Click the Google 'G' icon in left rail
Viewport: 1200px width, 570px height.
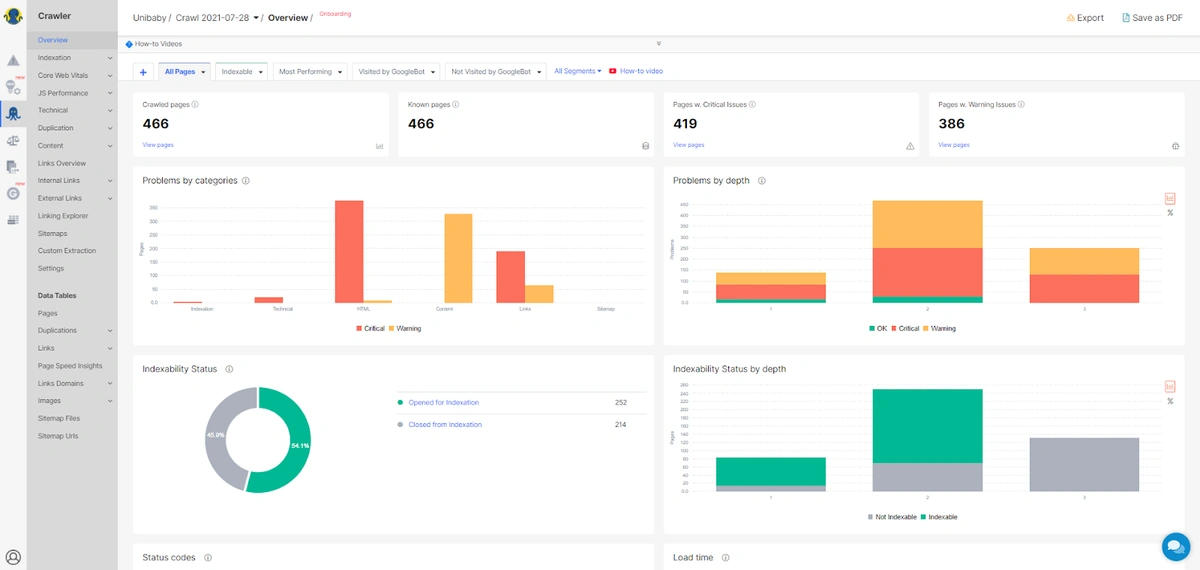point(13,193)
